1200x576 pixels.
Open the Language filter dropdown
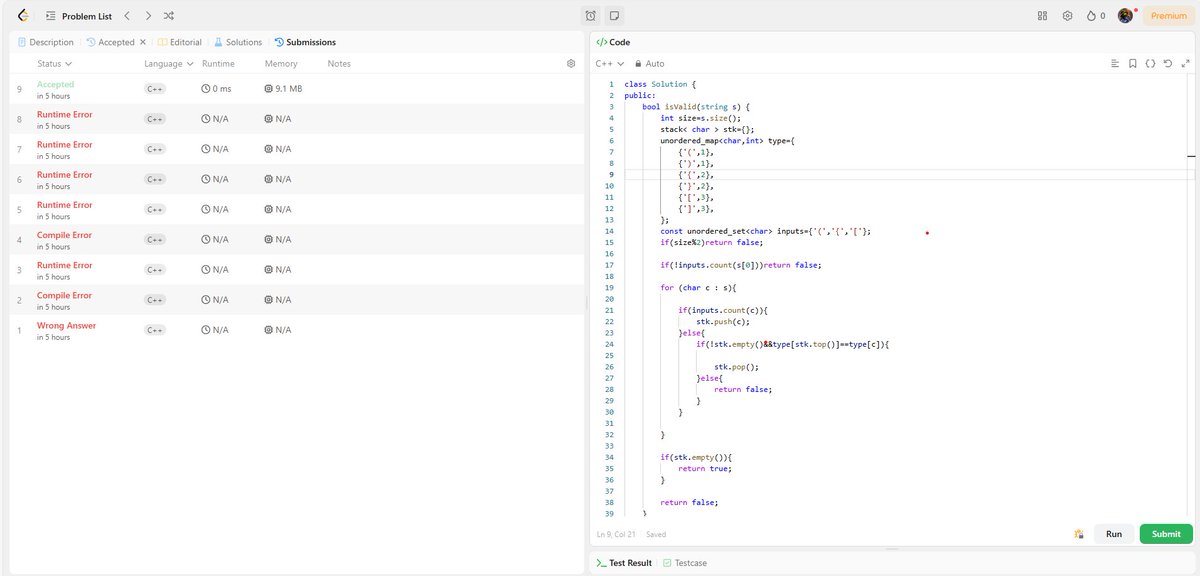click(x=167, y=62)
